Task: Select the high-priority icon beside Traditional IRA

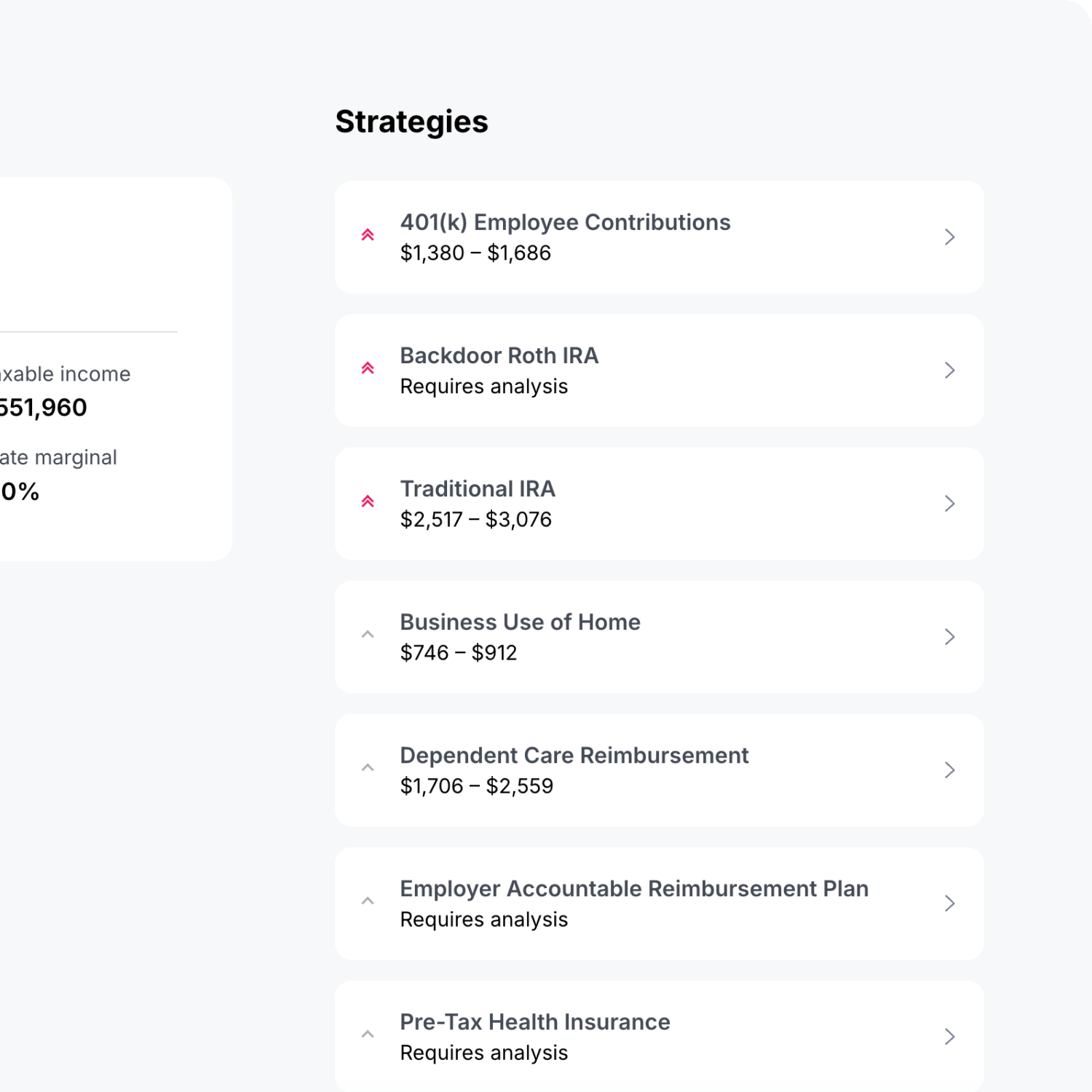Action: (x=368, y=502)
